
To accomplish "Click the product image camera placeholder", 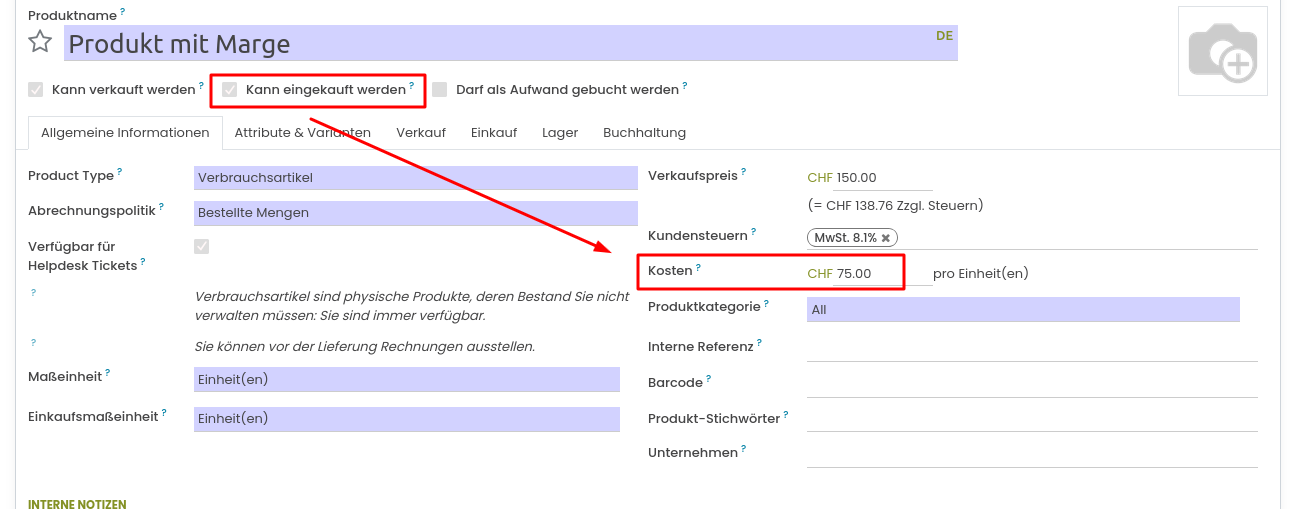I will [1222, 52].
